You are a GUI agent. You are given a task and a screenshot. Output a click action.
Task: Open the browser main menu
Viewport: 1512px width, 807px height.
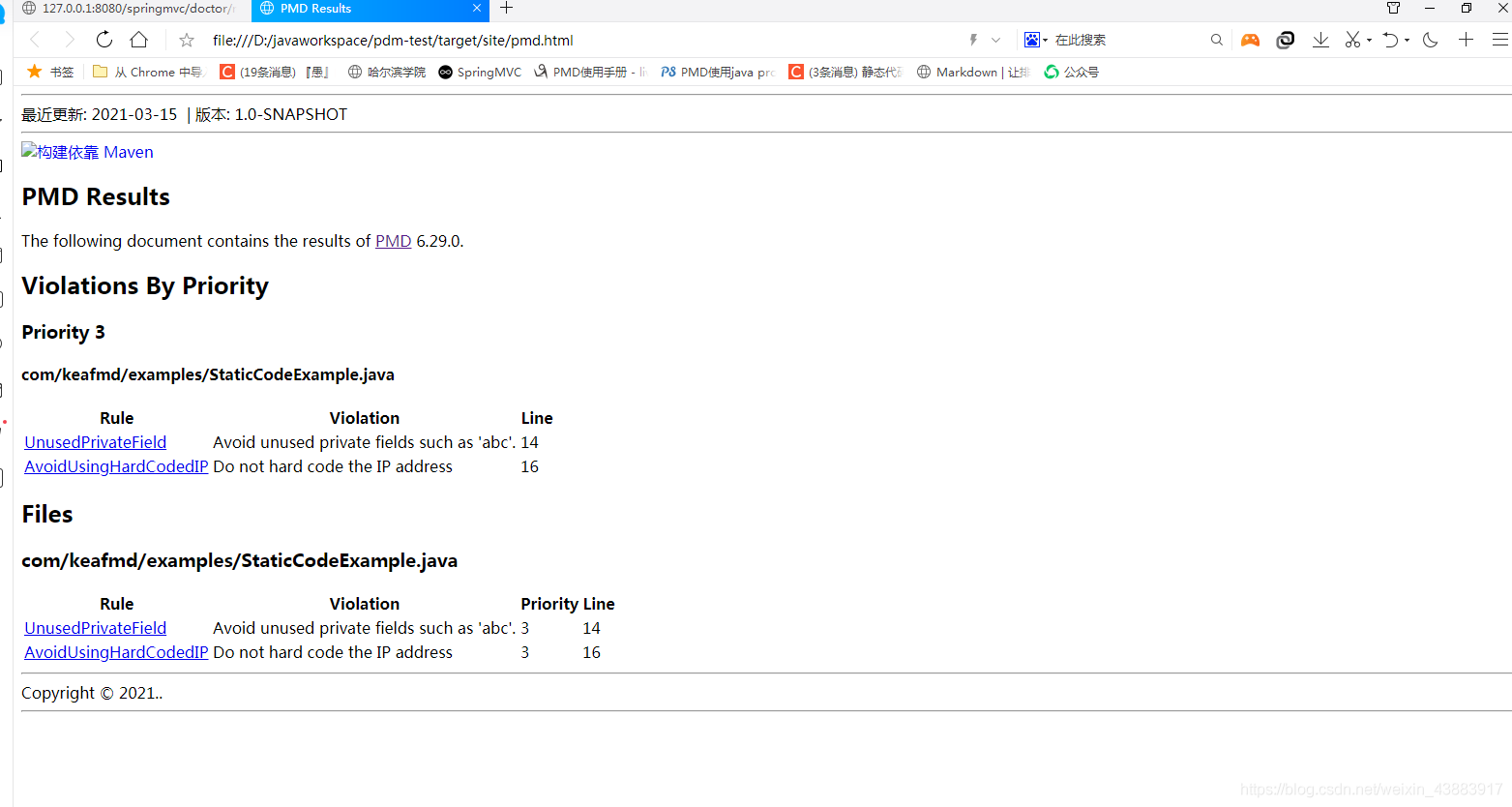1500,40
